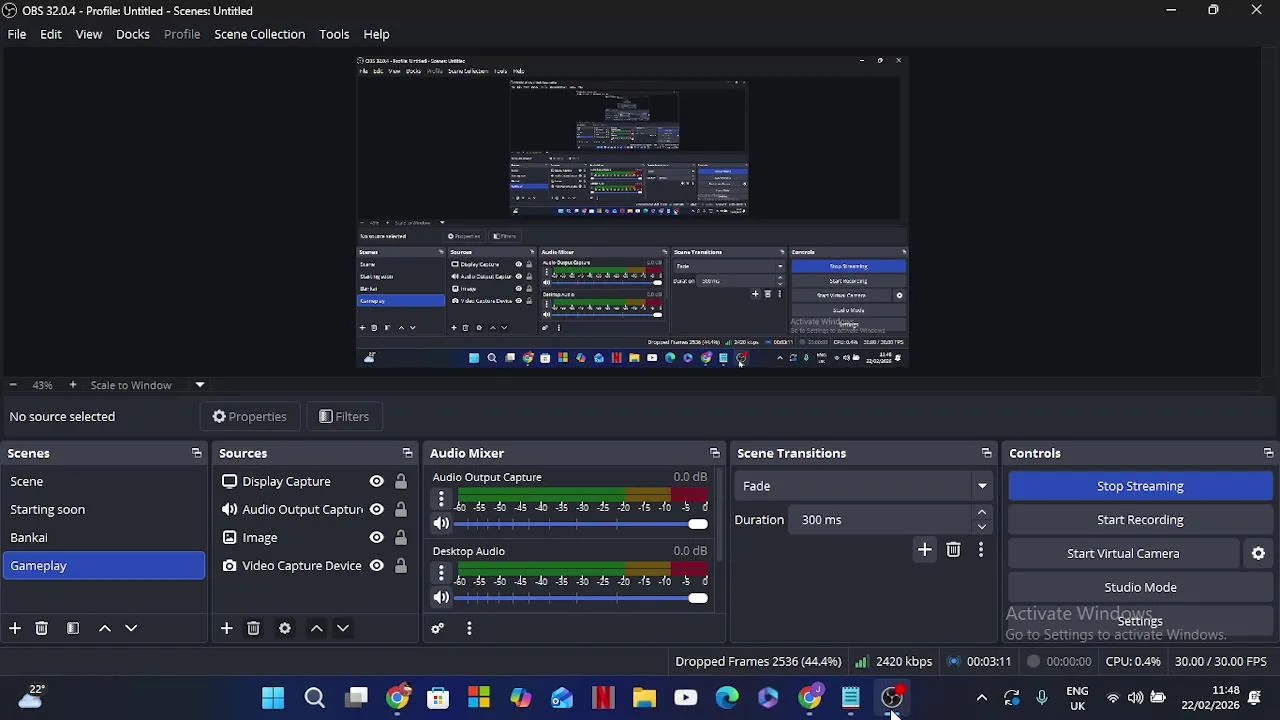Zoom out preview with minus icon
The width and height of the screenshot is (1280, 720).
[x=13, y=385]
